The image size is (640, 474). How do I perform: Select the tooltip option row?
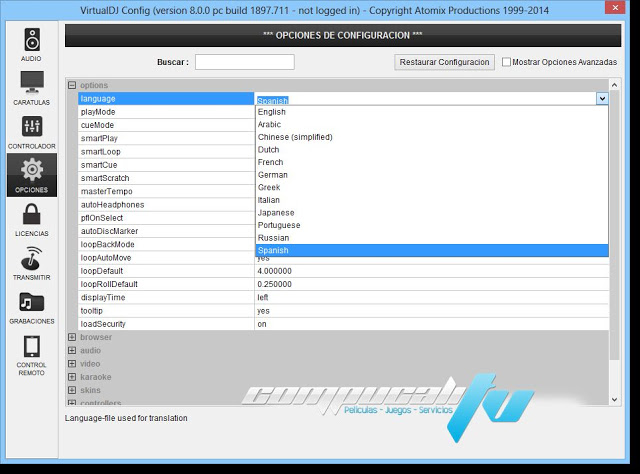click(x=166, y=311)
